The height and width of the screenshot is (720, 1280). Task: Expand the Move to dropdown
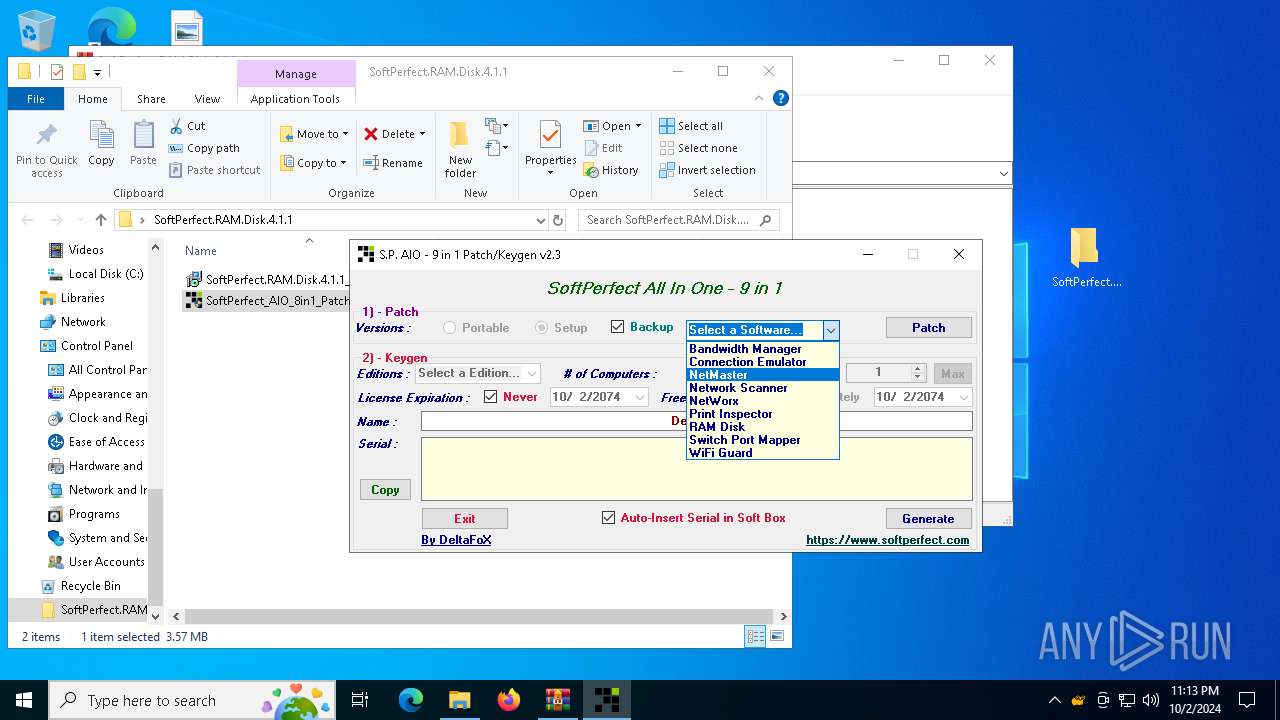click(345, 134)
